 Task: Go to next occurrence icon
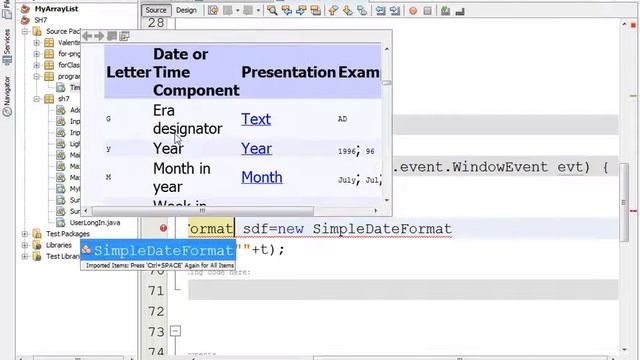click(301, 11)
